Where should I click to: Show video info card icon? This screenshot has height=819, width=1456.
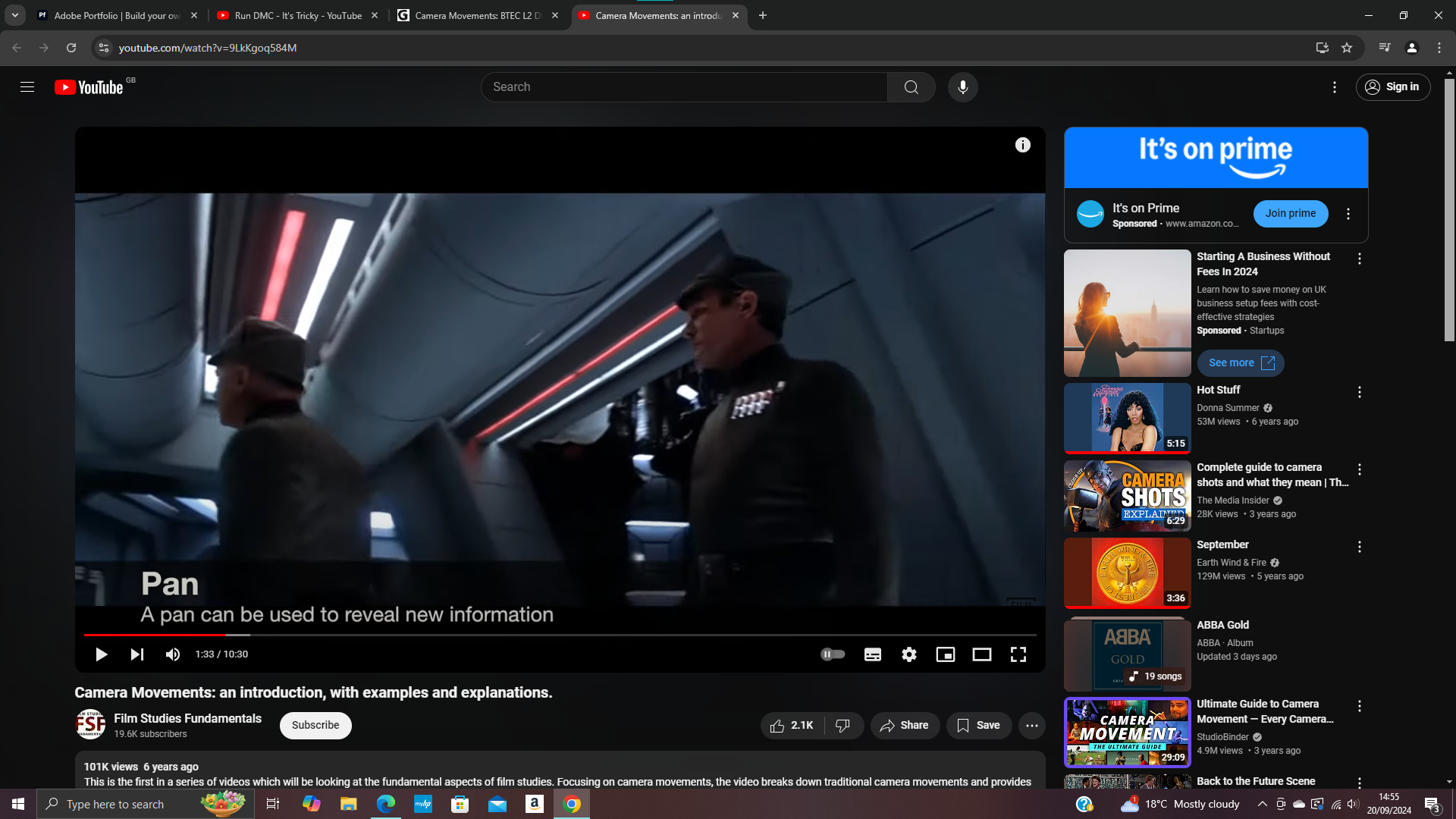(x=1022, y=145)
